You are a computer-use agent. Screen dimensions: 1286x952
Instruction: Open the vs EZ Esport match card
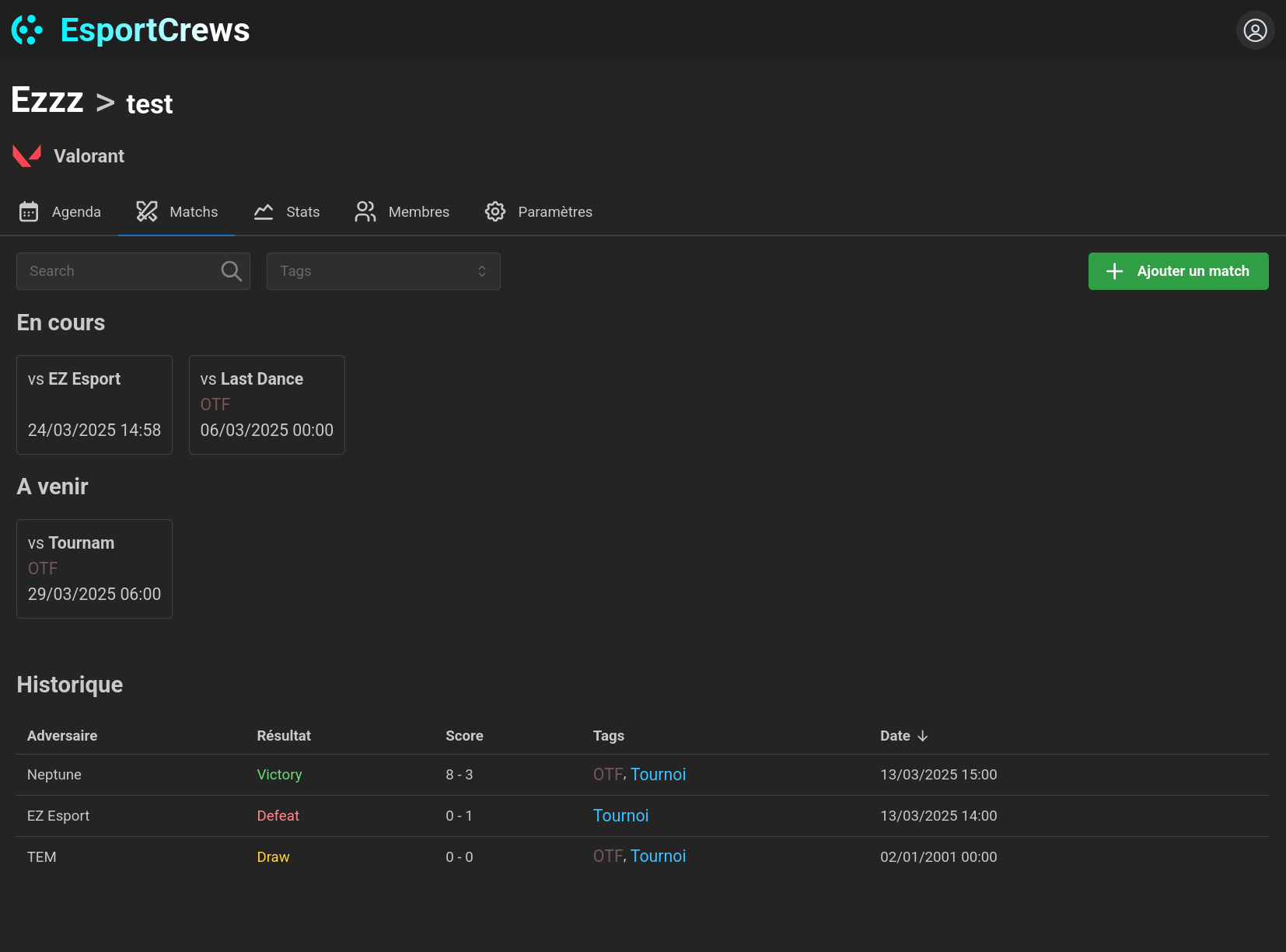point(94,404)
